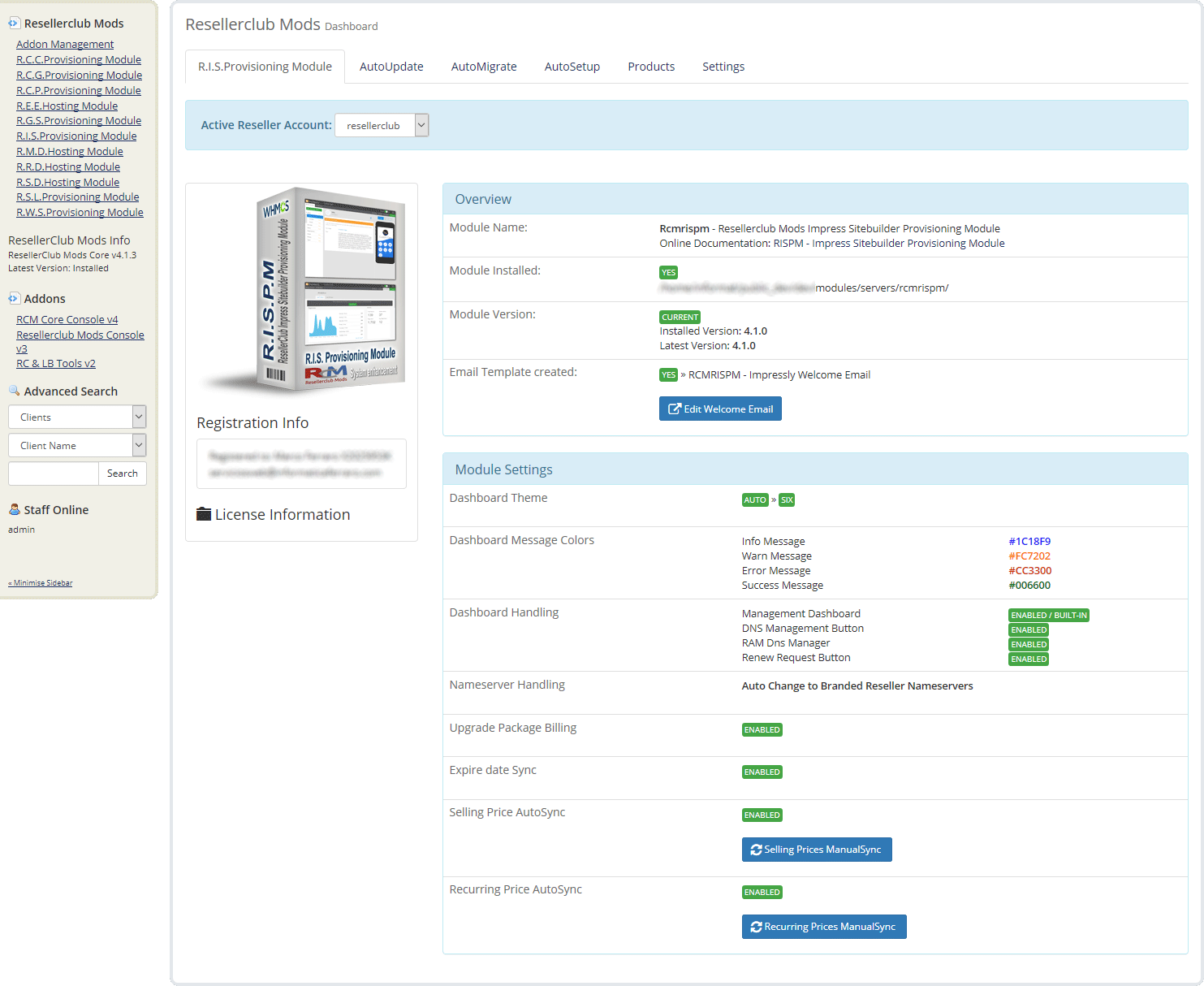Open the Client Name field dropdown
Screen dimensions: 1204x986
click(x=77, y=445)
